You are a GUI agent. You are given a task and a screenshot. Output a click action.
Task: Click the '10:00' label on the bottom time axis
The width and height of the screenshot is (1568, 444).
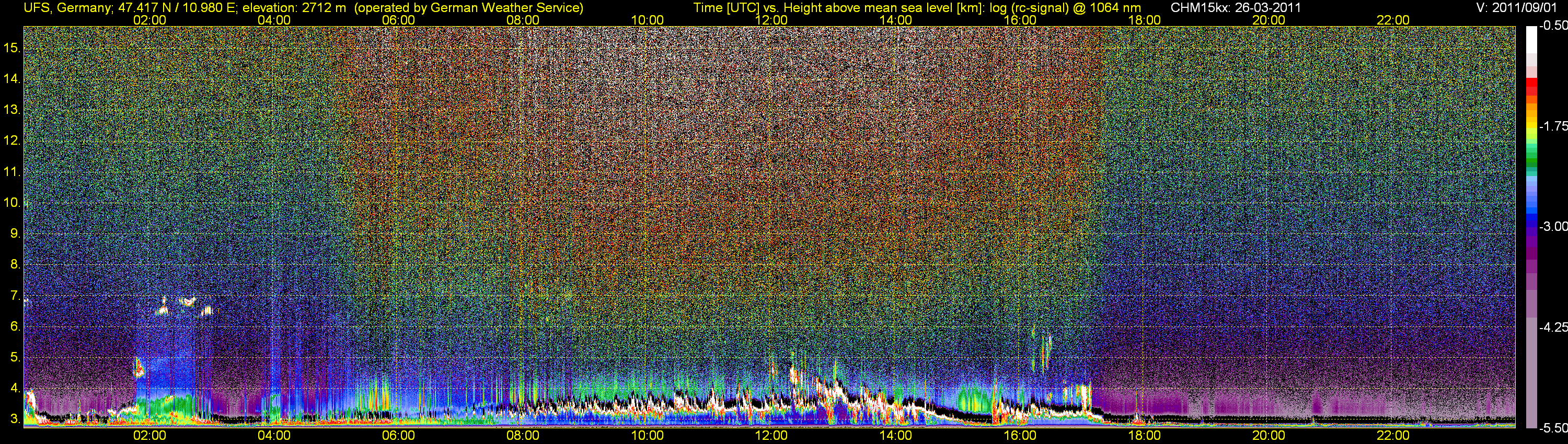[647, 436]
